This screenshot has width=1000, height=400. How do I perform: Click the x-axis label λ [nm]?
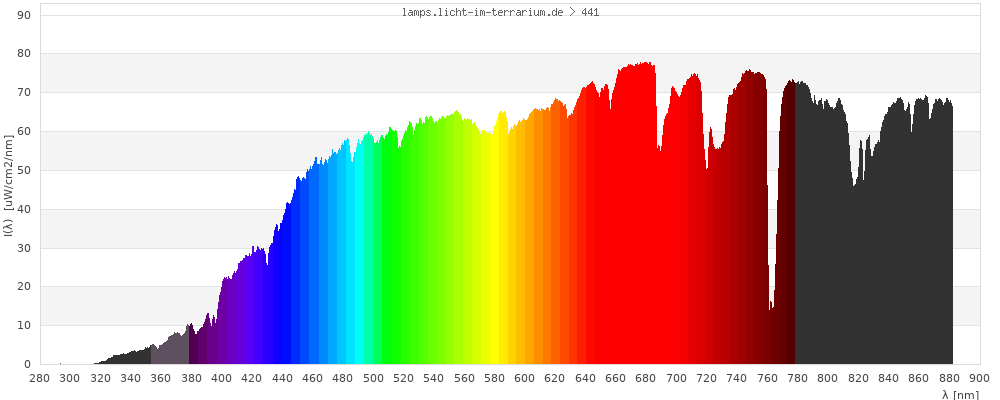tap(960, 395)
